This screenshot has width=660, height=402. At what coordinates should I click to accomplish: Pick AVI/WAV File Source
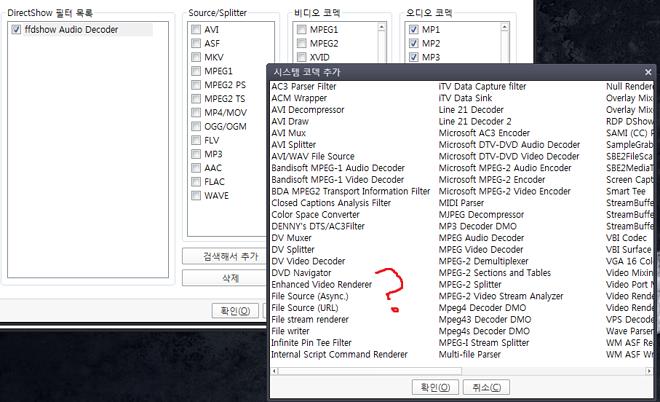click(313, 156)
